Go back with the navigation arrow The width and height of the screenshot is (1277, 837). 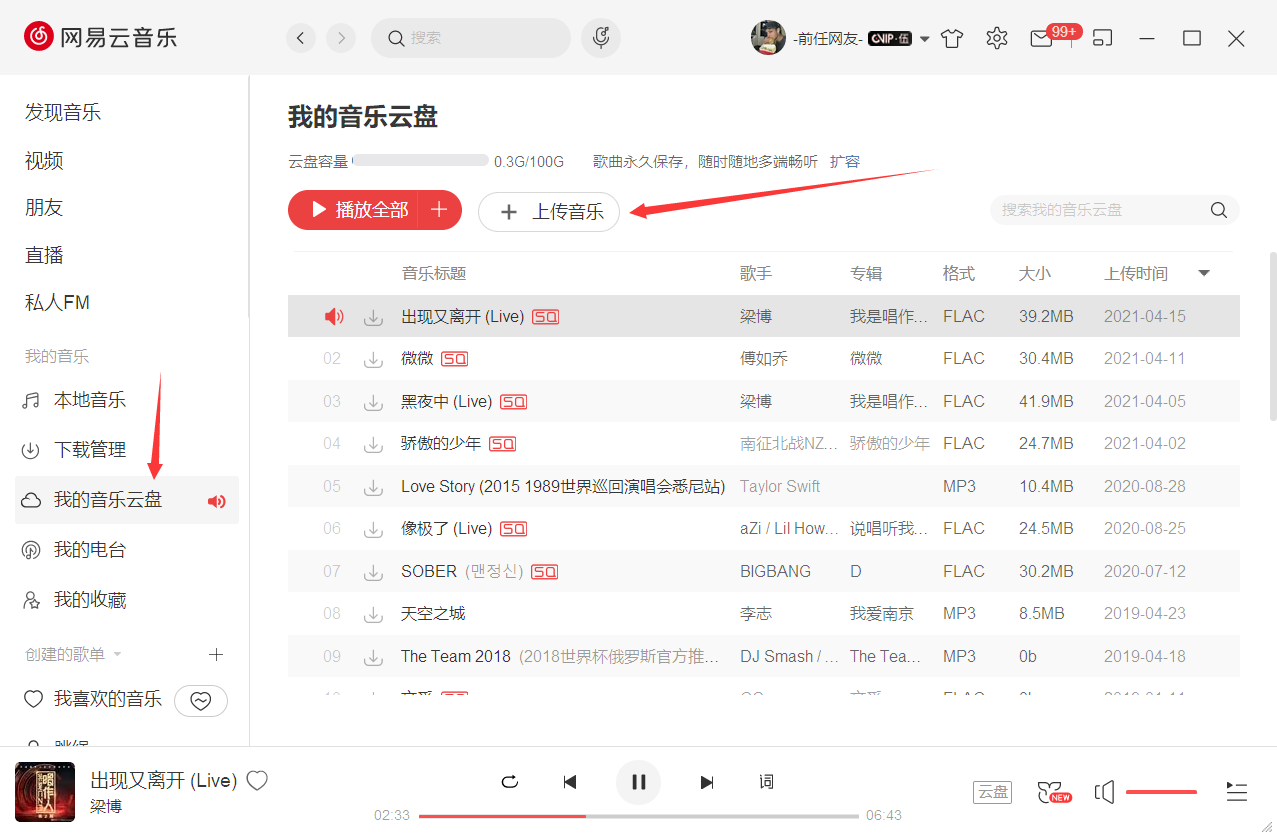[301, 38]
